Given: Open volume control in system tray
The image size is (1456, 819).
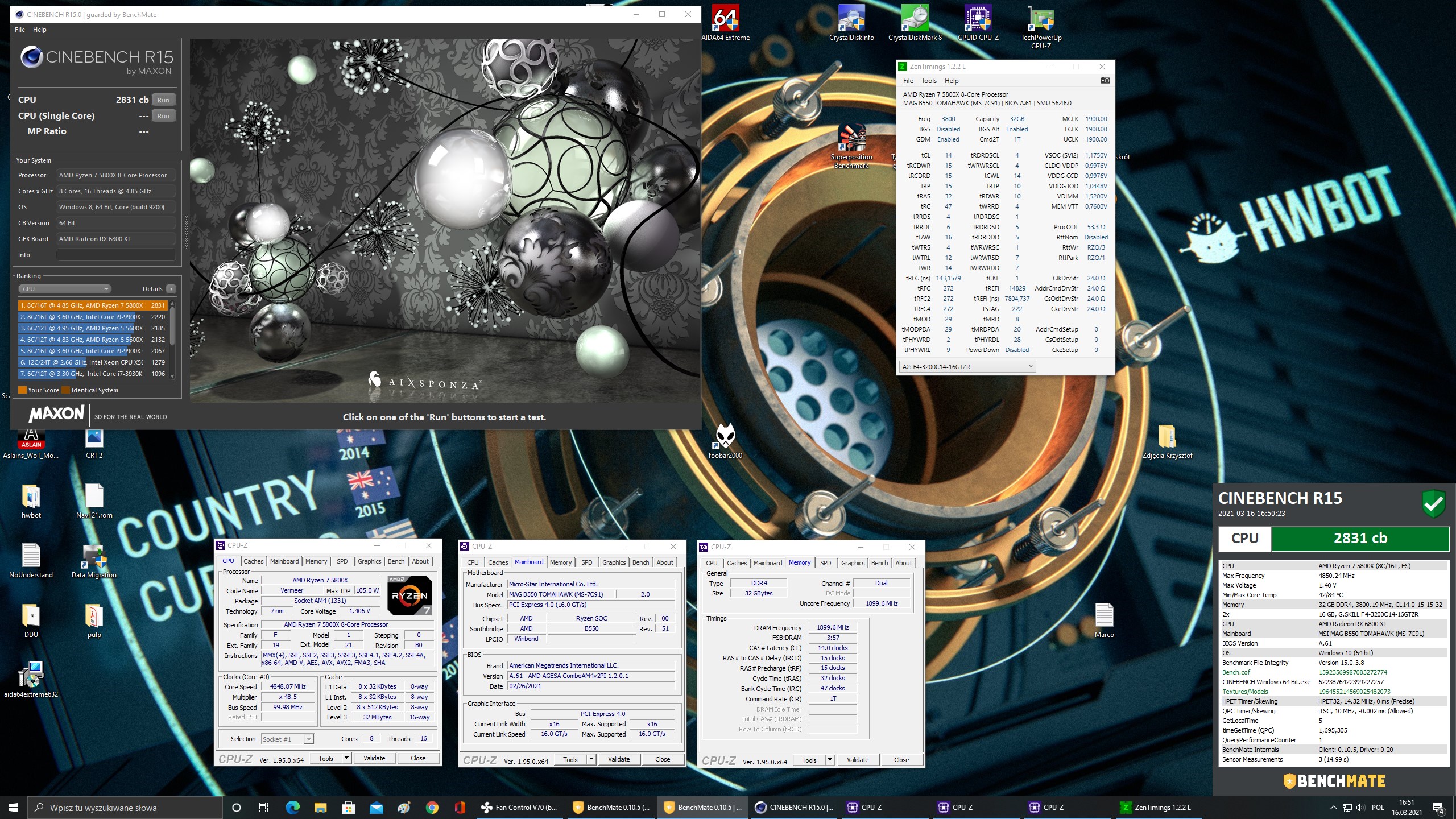Looking at the screenshot, I should pyautogui.click(x=1360, y=808).
